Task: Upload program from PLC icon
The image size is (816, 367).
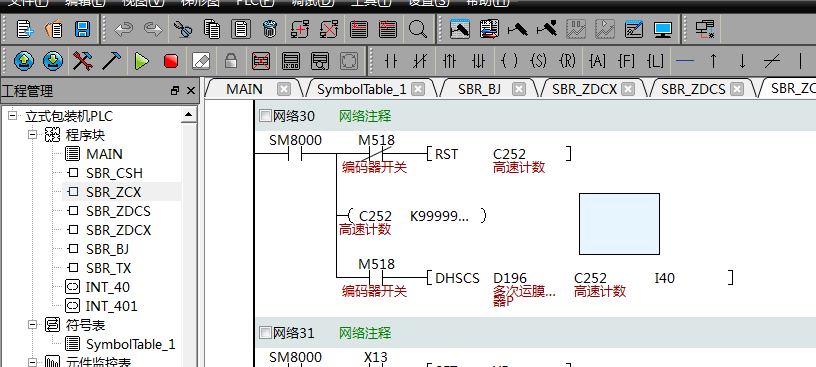Action: (24, 61)
